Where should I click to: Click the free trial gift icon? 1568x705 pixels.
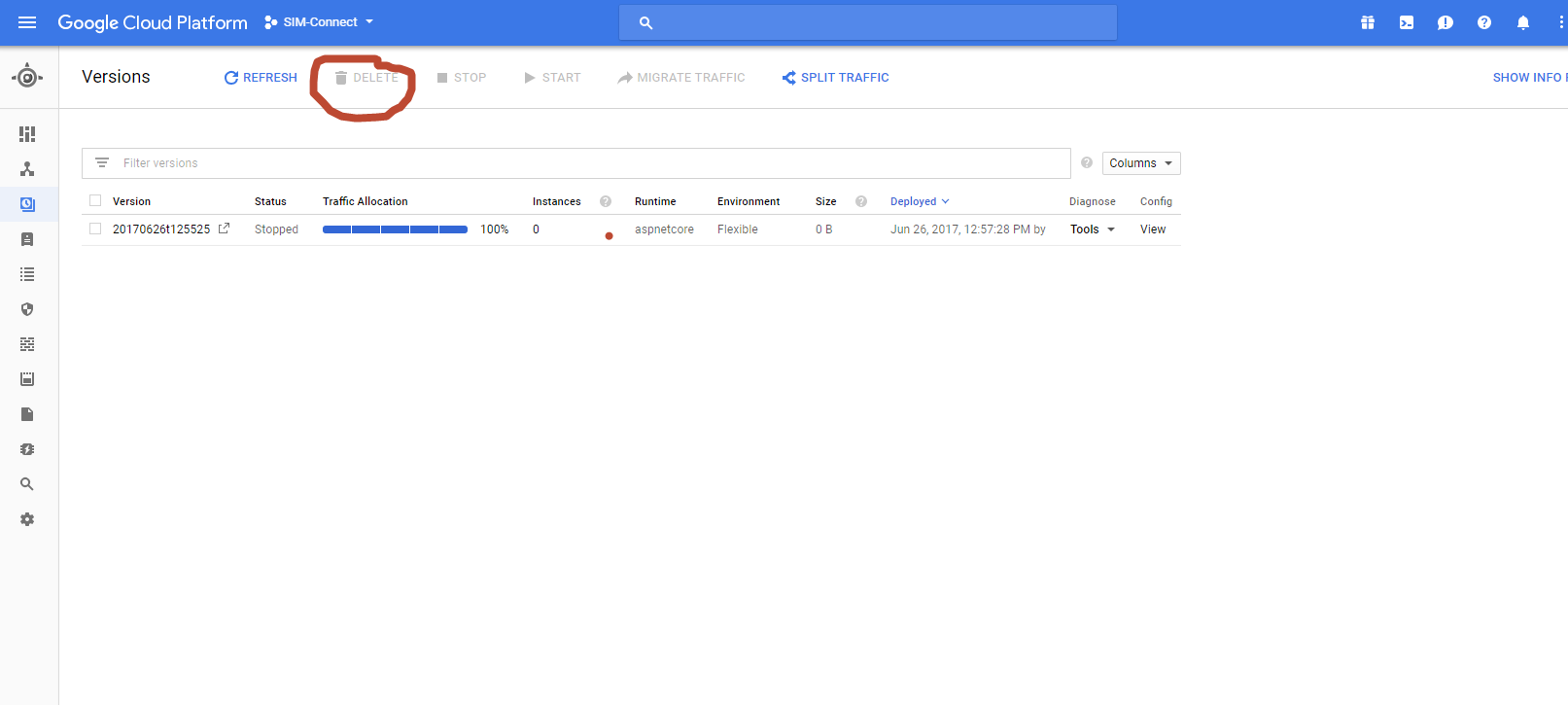1368,22
